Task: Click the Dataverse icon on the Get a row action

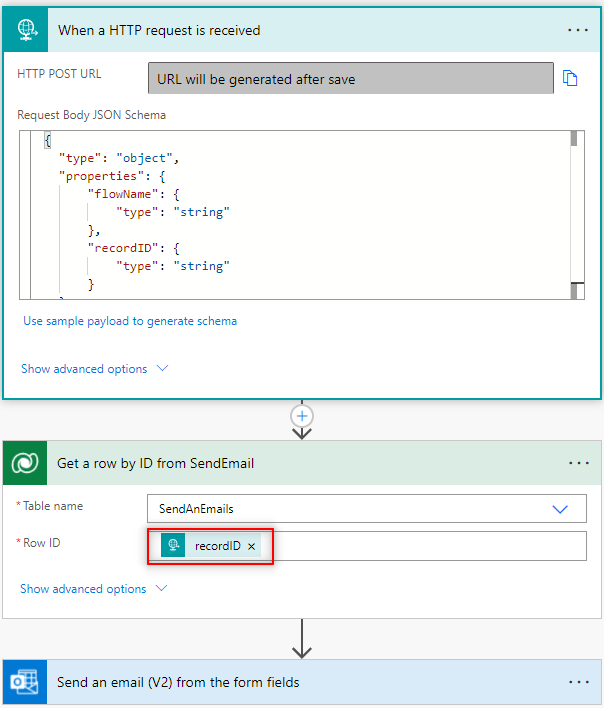Action: pos(24,463)
